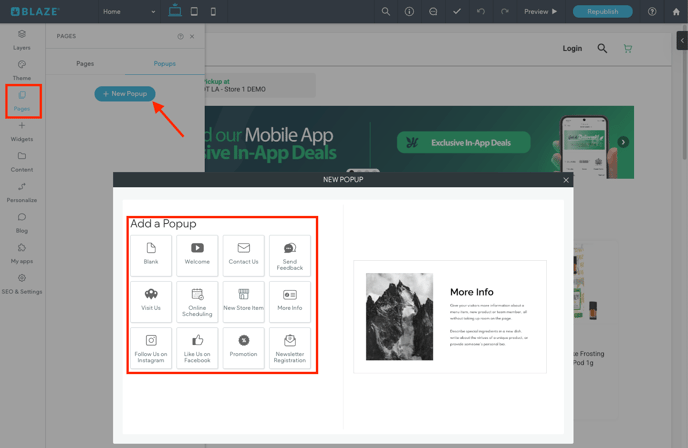Open the Widgets panel
Viewport: 688px width, 448px height.
pyautogui.click(x=21, y=131)
